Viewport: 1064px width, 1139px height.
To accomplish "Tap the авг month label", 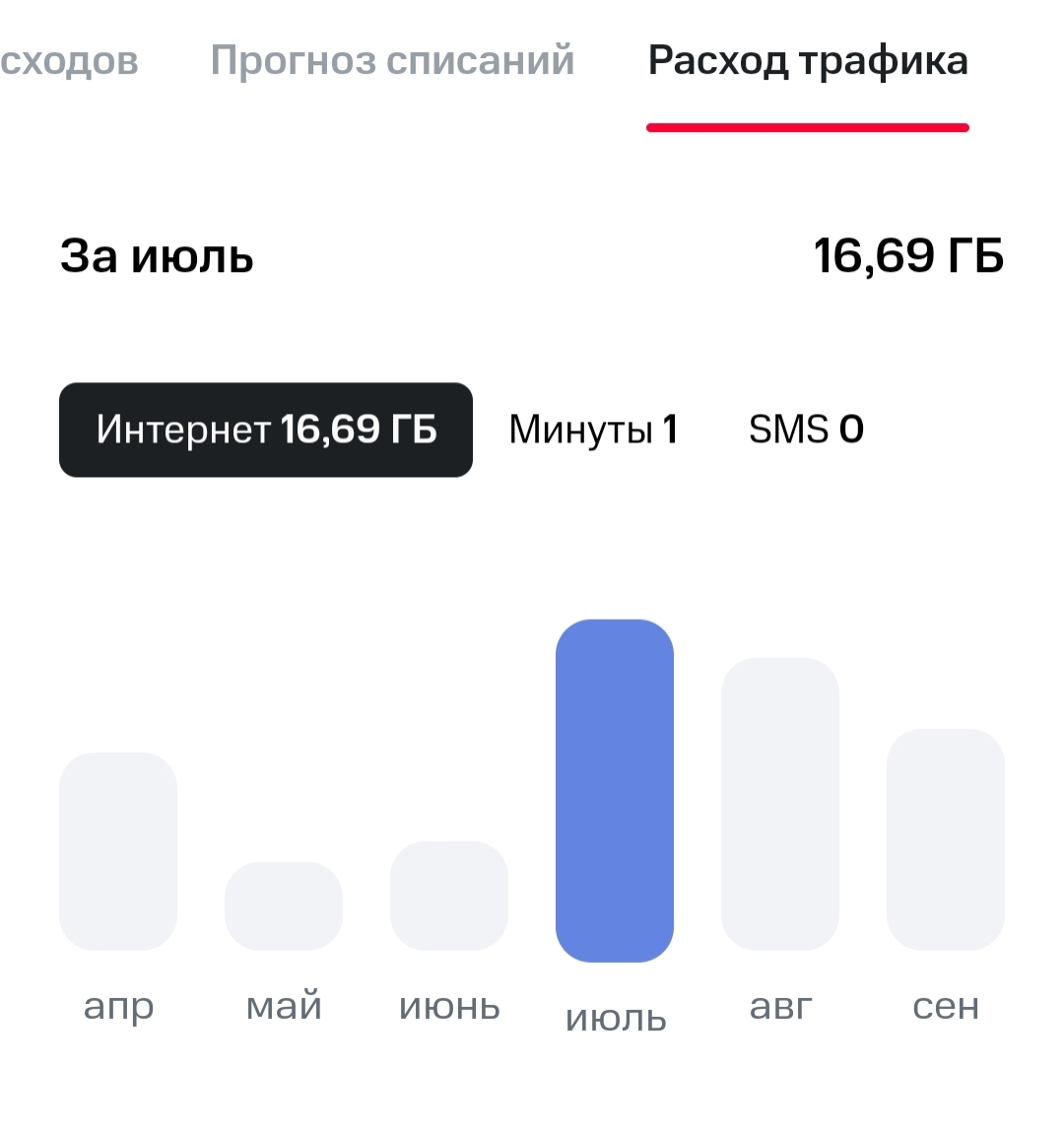I will 780,1007.
